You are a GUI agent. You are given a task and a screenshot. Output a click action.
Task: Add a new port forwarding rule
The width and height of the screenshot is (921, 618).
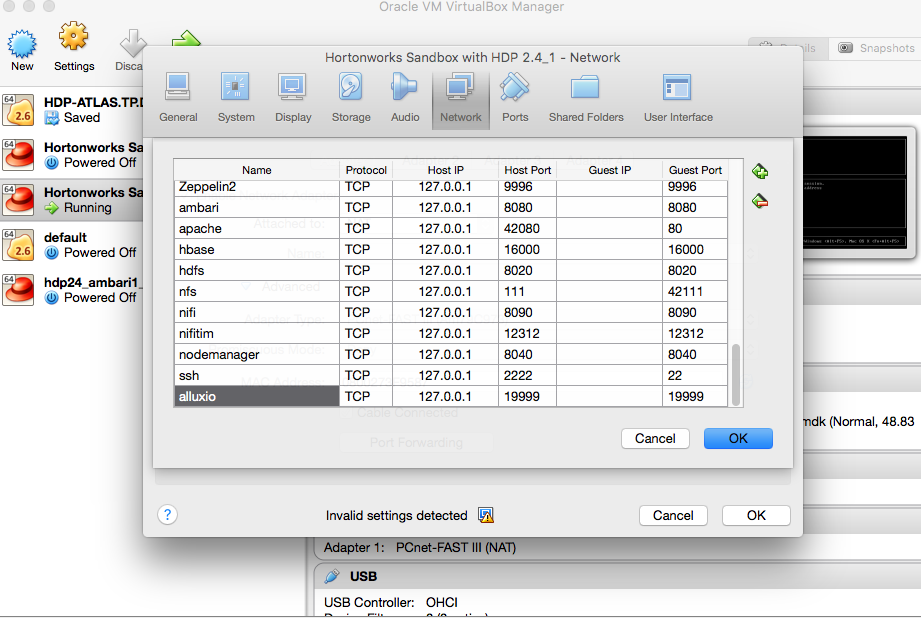coord(759,172)
